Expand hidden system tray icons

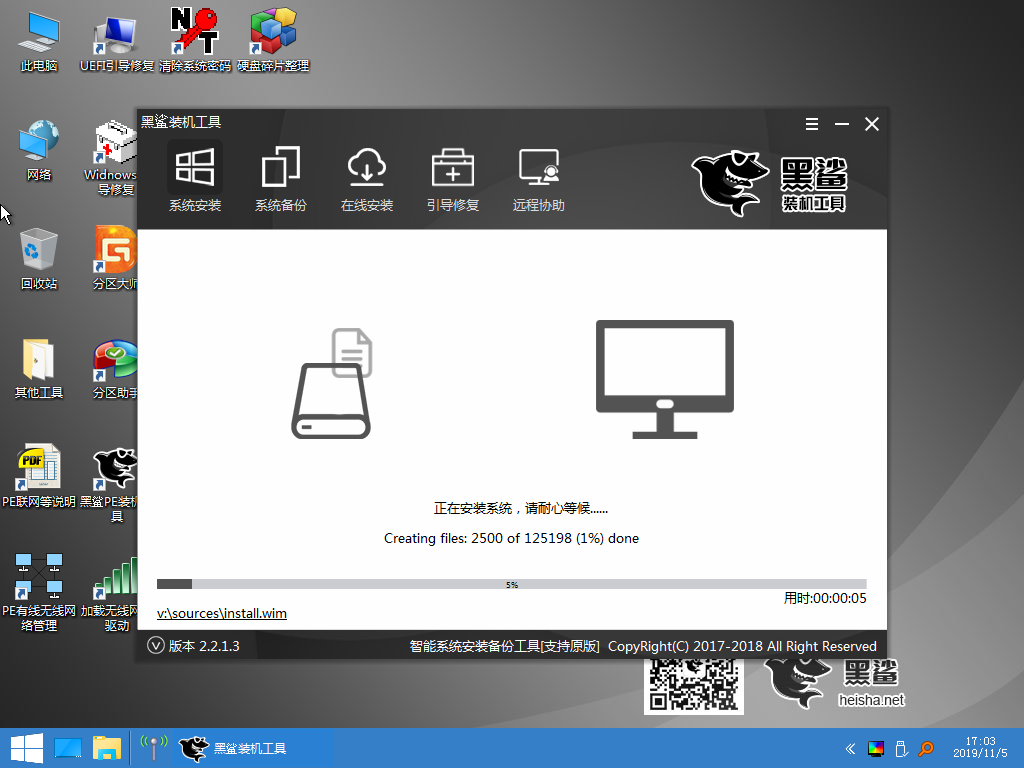[x=851, y=747]
